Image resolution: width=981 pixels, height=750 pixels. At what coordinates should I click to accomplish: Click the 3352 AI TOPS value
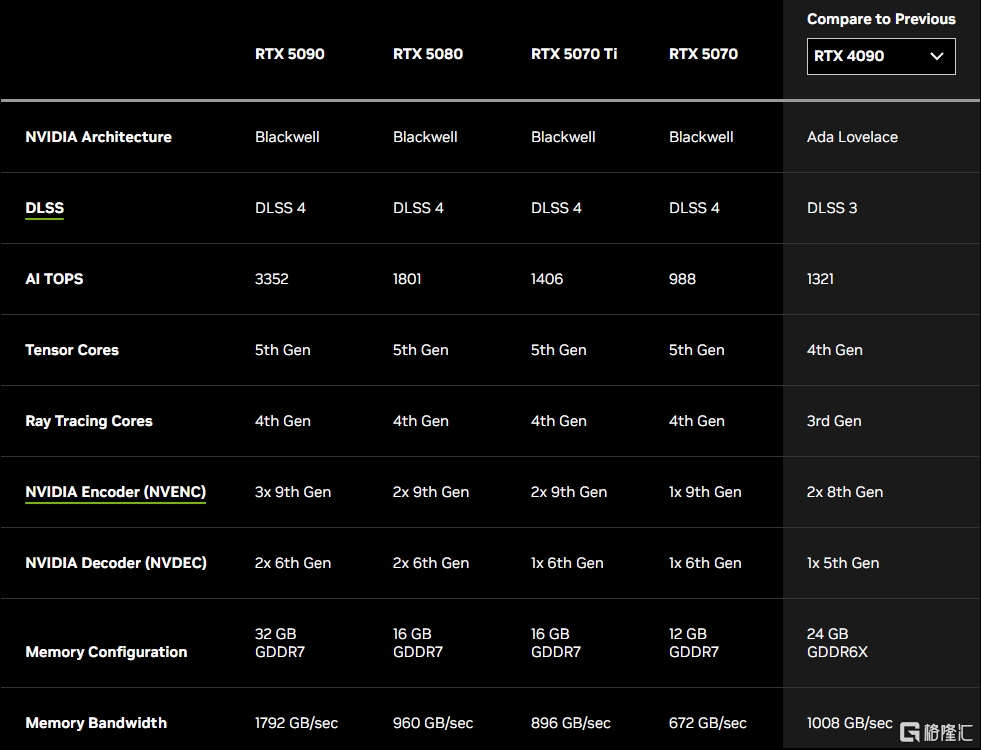(271, 279)
